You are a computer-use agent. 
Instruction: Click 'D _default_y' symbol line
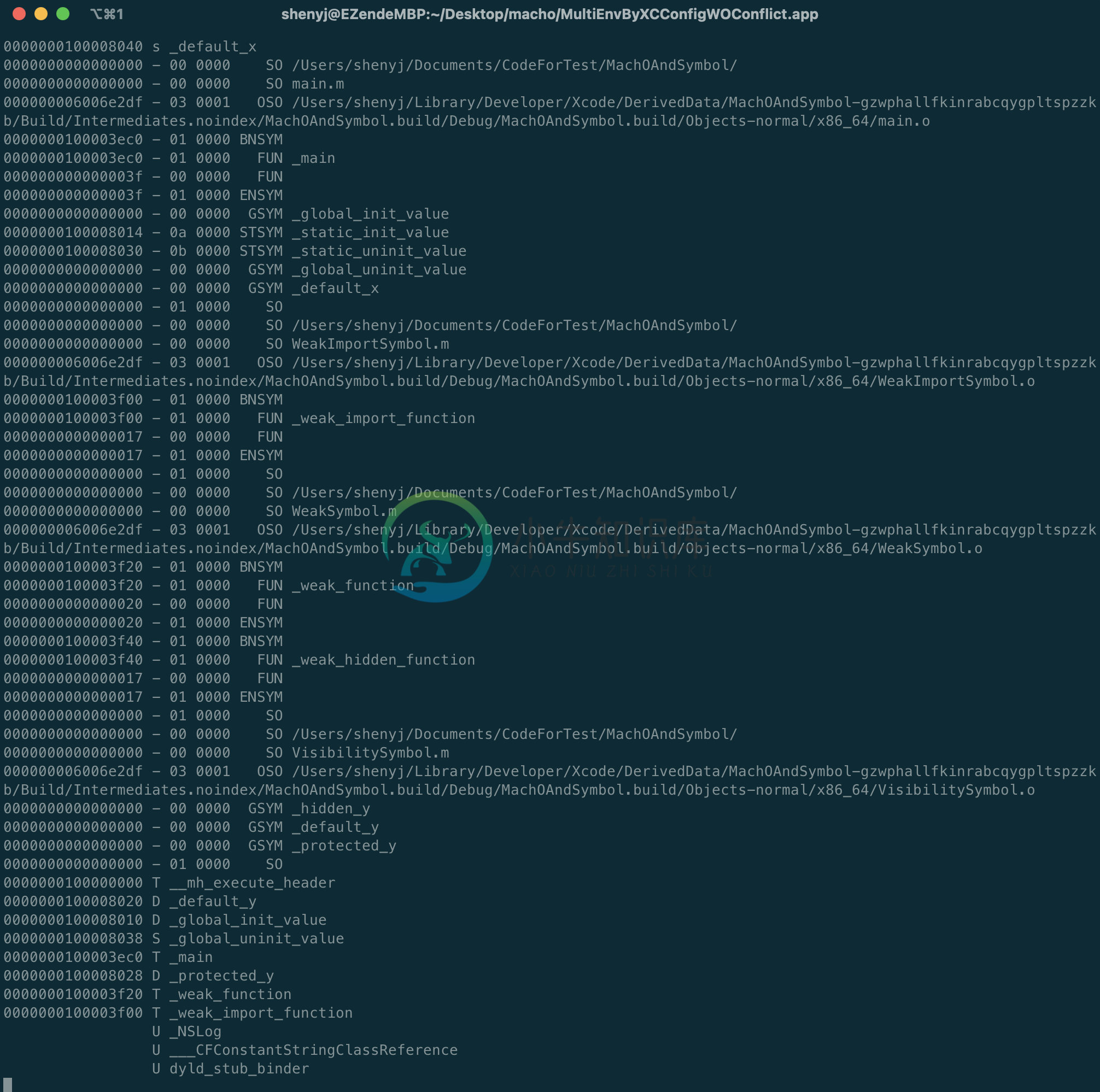[x=204, y=901]
